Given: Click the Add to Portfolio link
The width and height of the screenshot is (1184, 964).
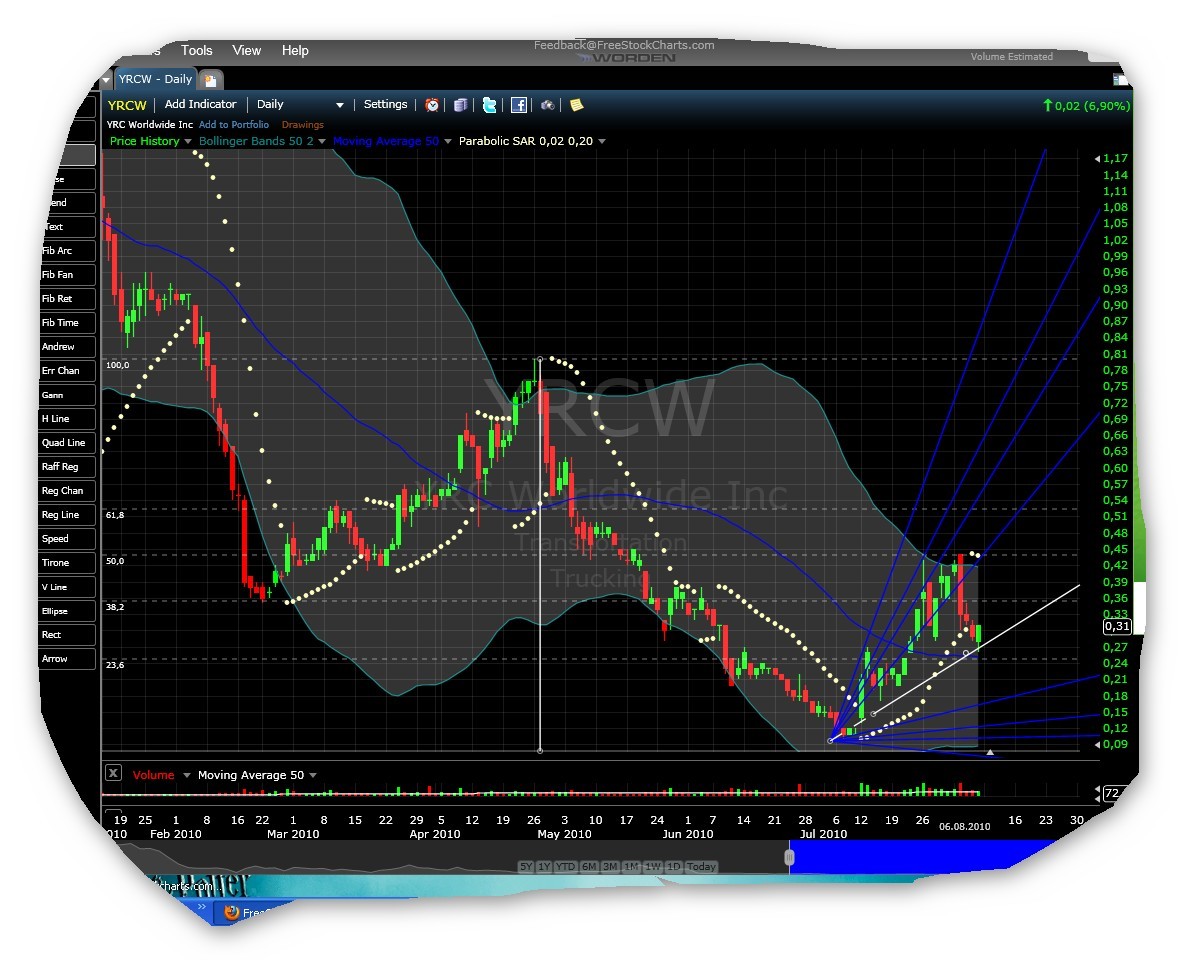Looking at the screenshot, I should pyautogui.click(x=234, y=125).
